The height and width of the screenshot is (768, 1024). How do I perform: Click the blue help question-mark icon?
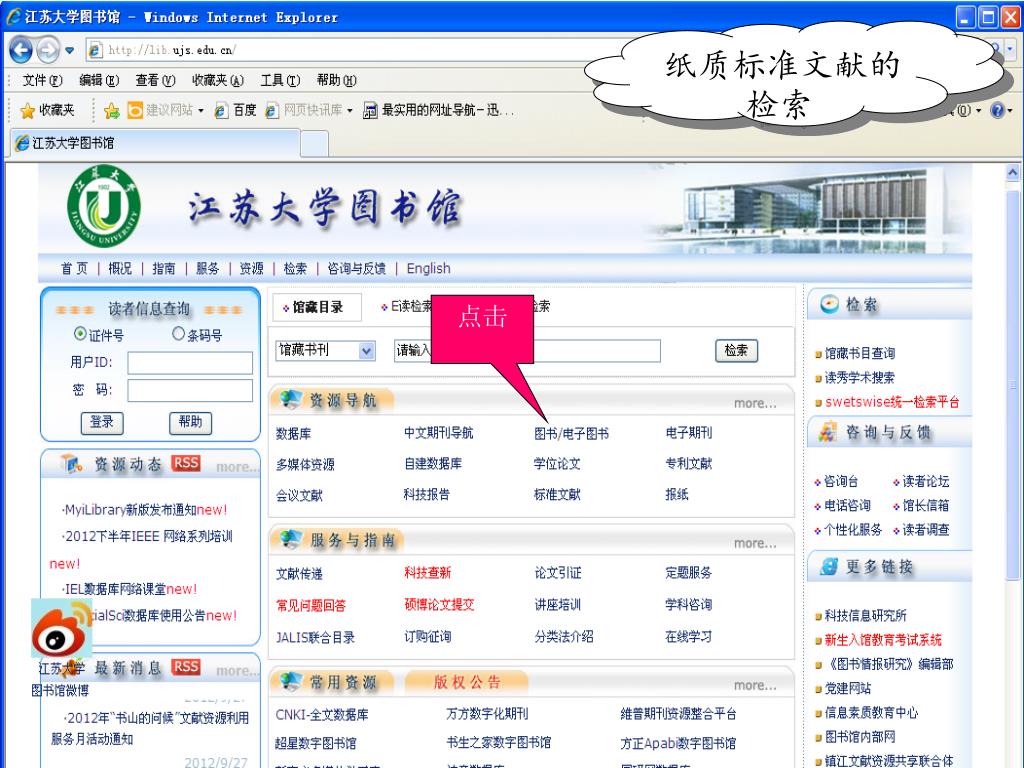point(997,110)
